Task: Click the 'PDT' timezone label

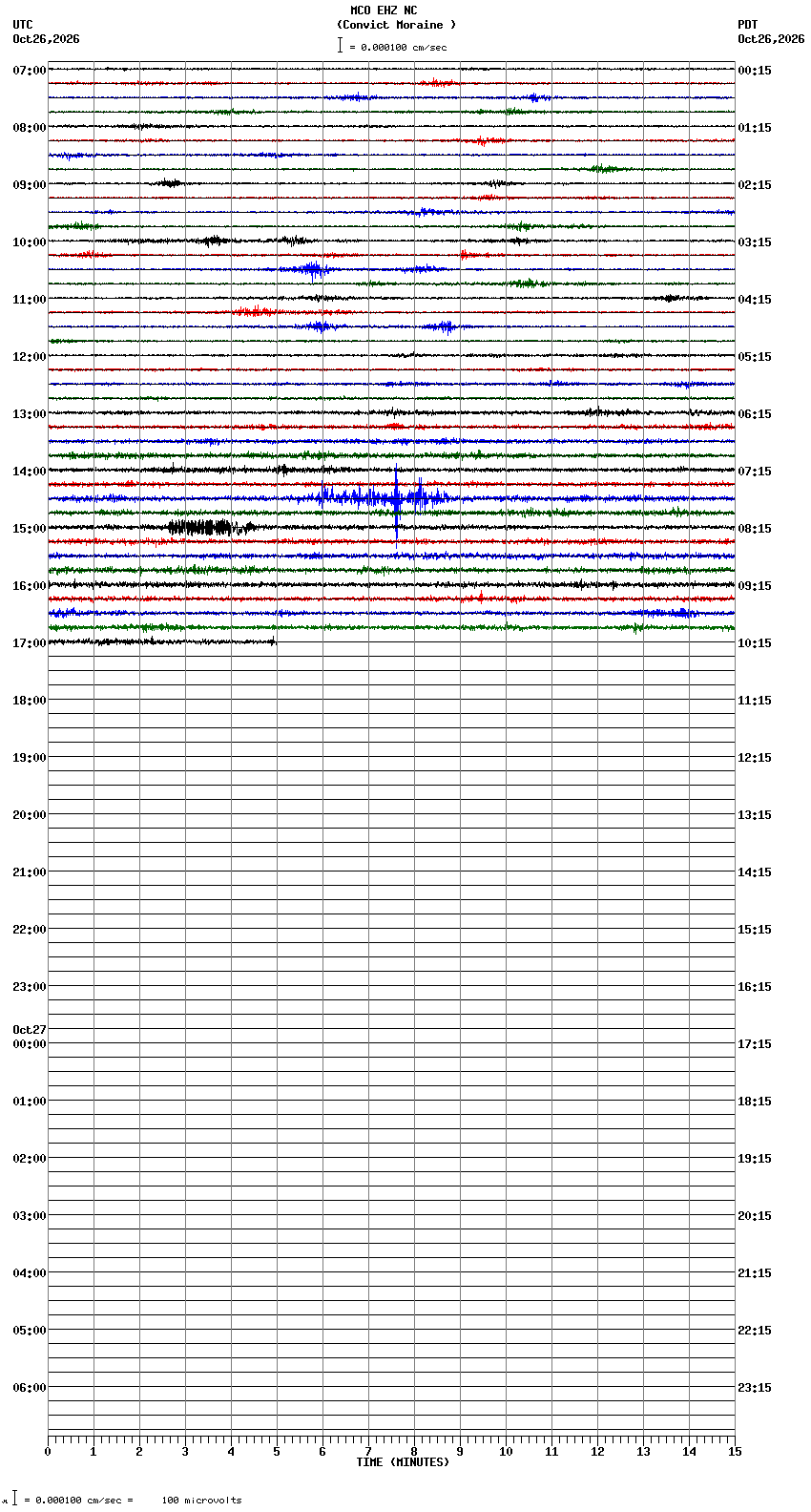Action: 747,25
